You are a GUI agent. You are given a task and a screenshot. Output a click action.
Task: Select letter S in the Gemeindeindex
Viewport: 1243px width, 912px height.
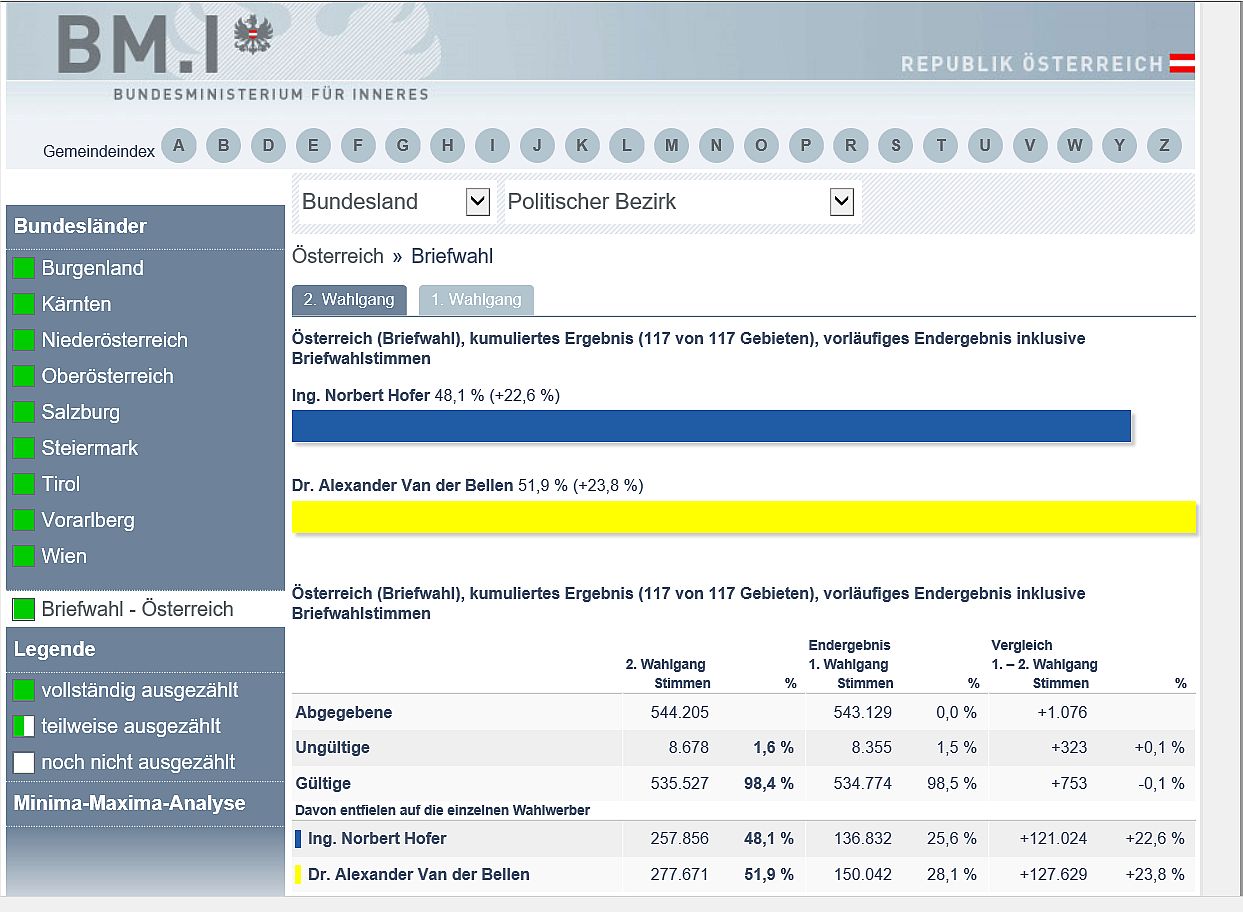tap(895, 146)
